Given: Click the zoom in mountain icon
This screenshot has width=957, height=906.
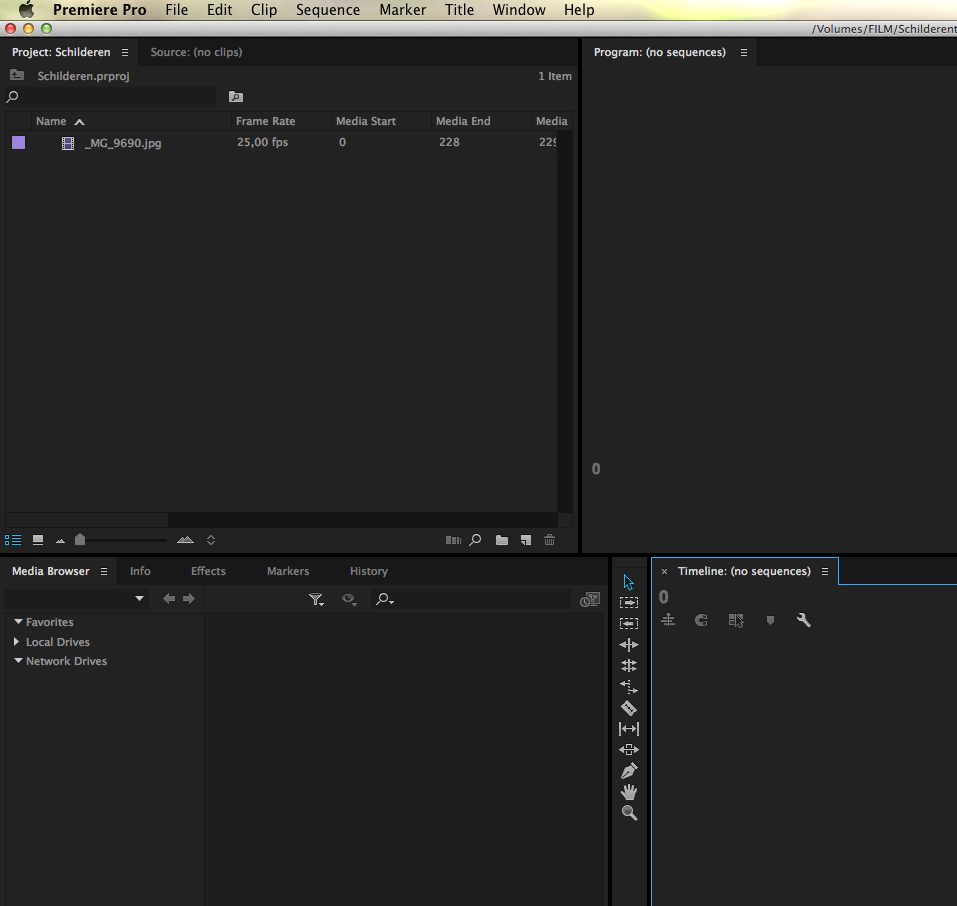Looking at the screenshot, I should click(186, 540).
